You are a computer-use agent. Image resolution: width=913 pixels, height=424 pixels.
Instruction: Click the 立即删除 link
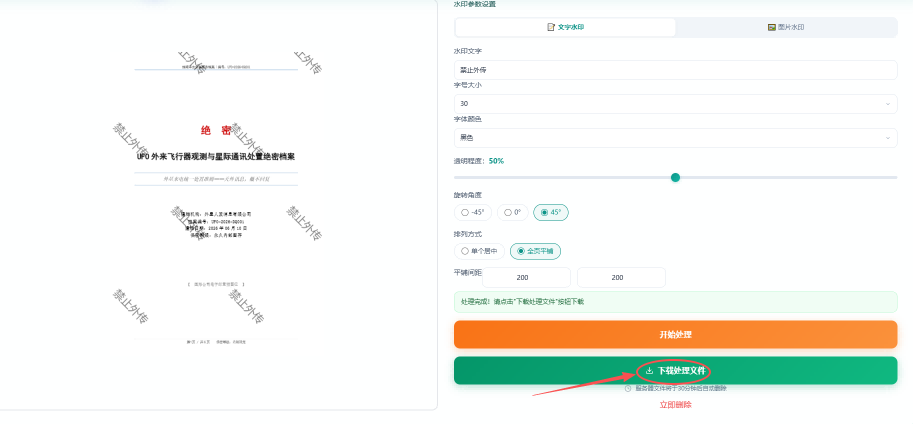(x=675, y=404)
